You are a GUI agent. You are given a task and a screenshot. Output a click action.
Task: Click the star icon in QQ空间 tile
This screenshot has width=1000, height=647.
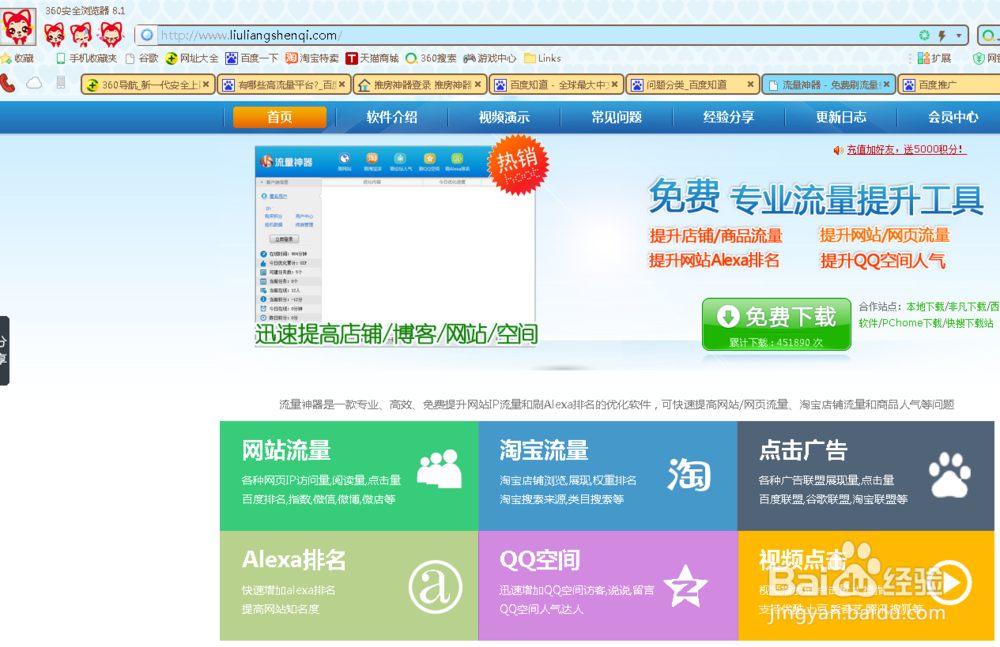[686, 586]
